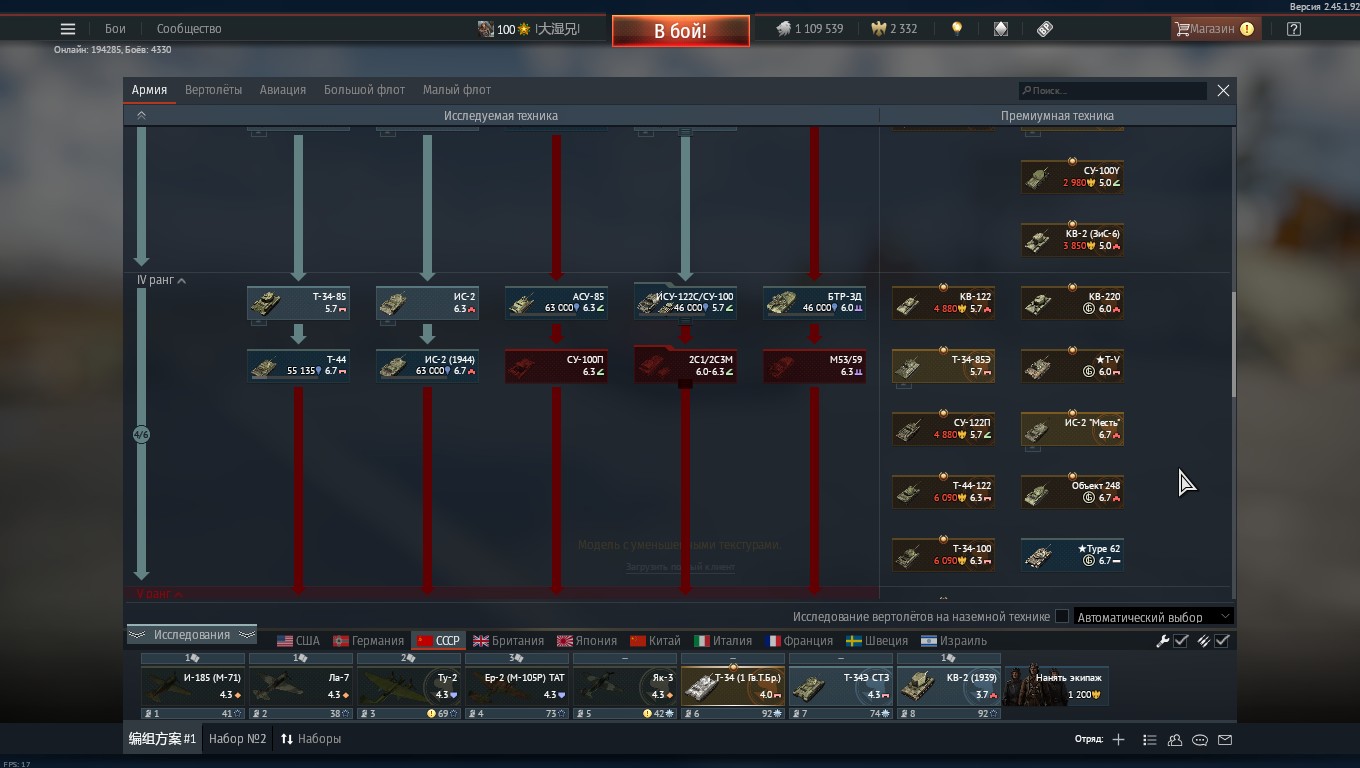1360x768 pixels.
Task: Switch to the Армия tab
Action: 149,90
